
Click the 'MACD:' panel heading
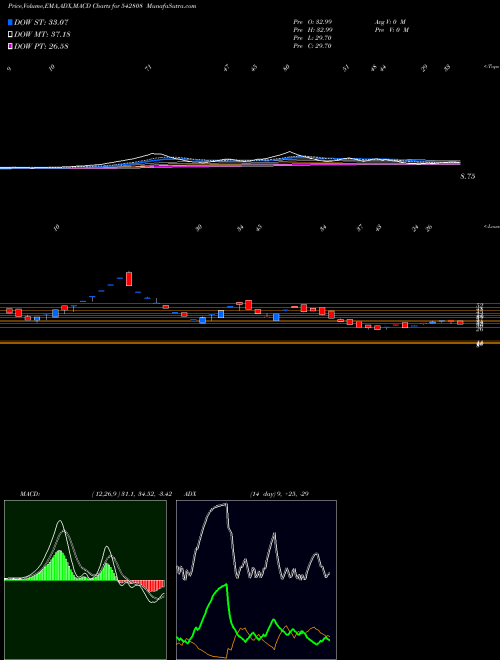click(x=30, y=494)
